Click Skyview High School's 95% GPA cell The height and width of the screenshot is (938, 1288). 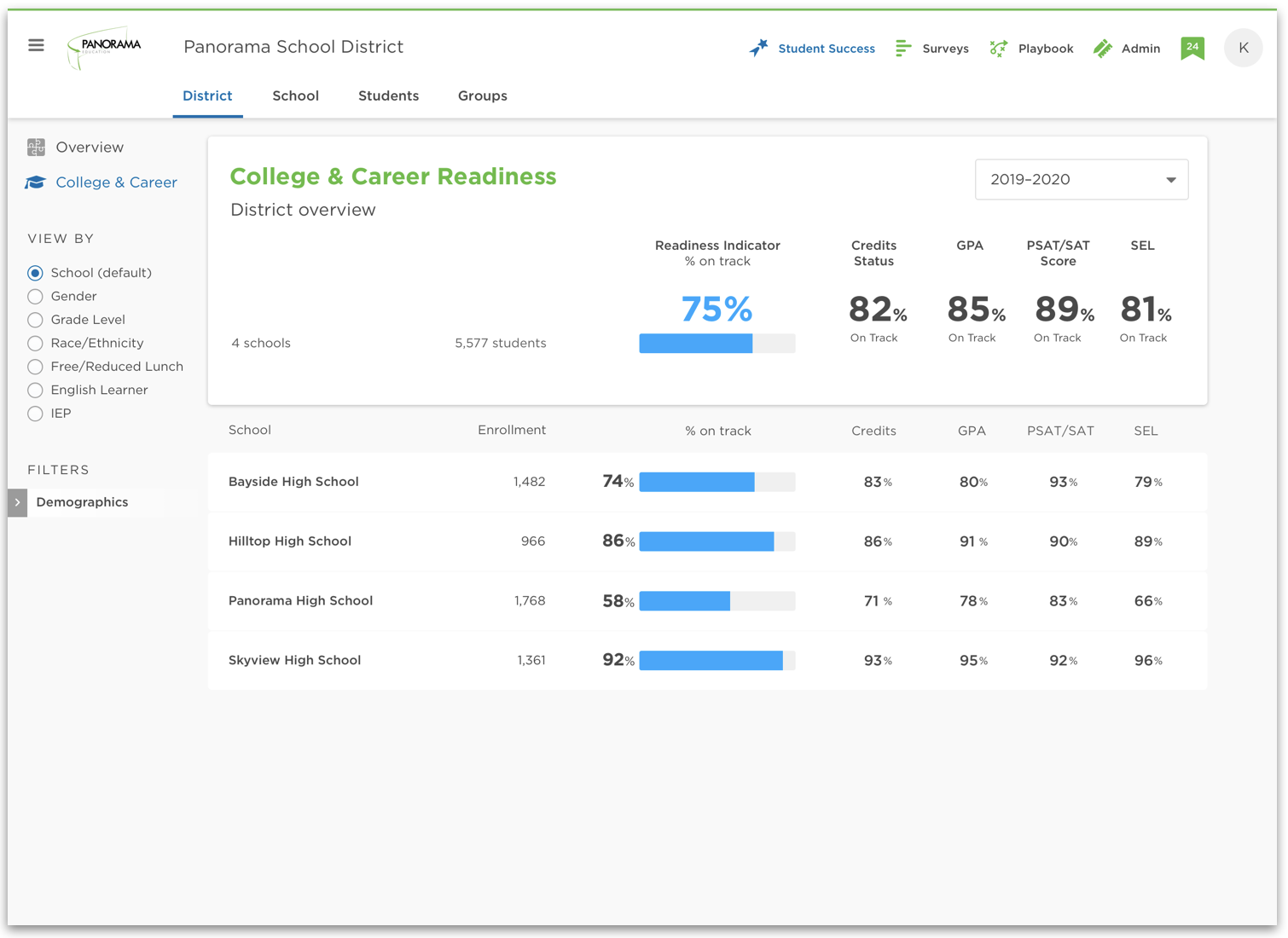[x=973, y=661]
